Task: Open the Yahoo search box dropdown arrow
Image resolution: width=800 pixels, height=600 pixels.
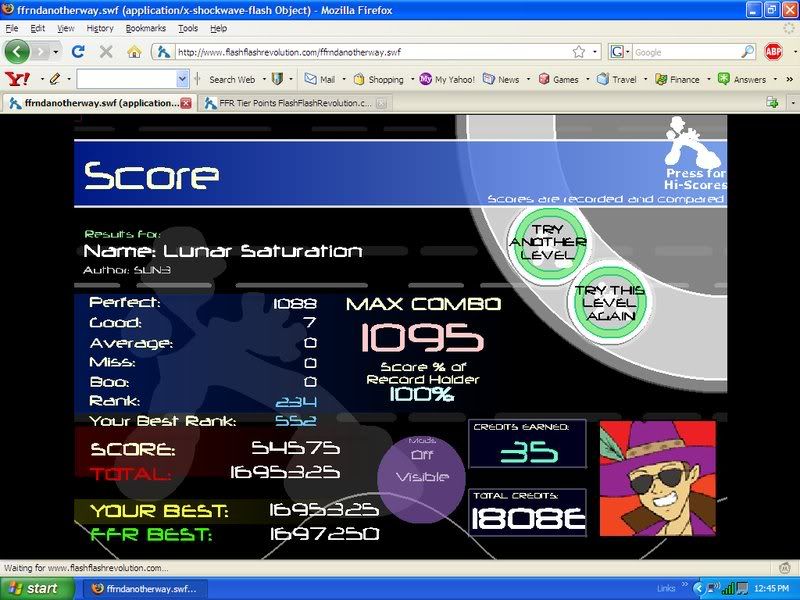Action: (x=182, y=79)
